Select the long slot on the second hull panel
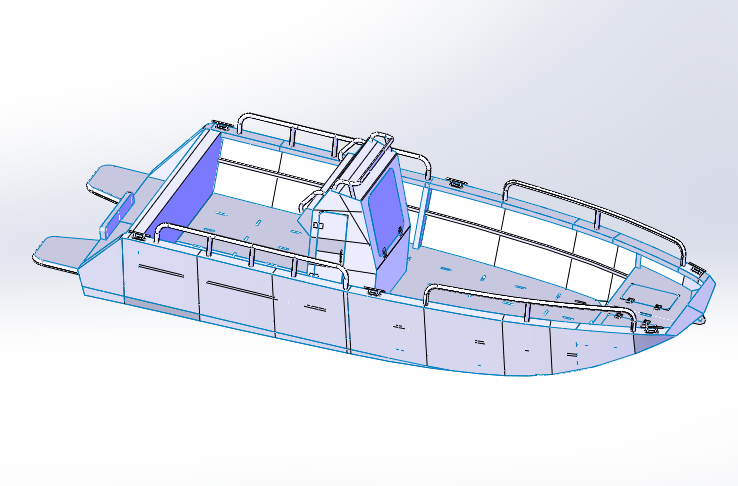Screen dimensions: 738x486 (x=241, y=289)
